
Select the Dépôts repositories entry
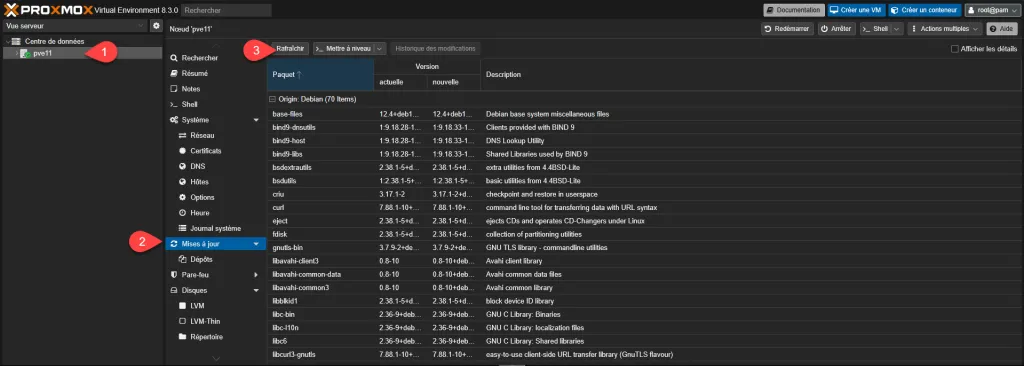click(x=201, y=259)
